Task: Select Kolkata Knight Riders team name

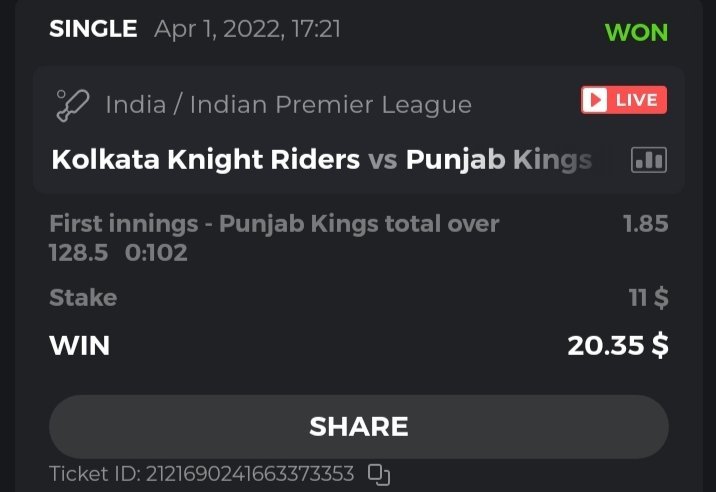Action: (x=205, y=160)
